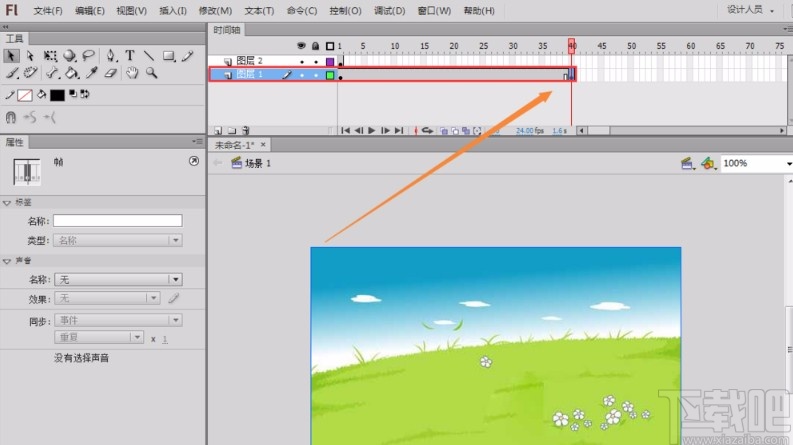Toggle outline view for all layers
Image resolution: width=793 pixels, height=445 pixels.
tap(330, 46)
